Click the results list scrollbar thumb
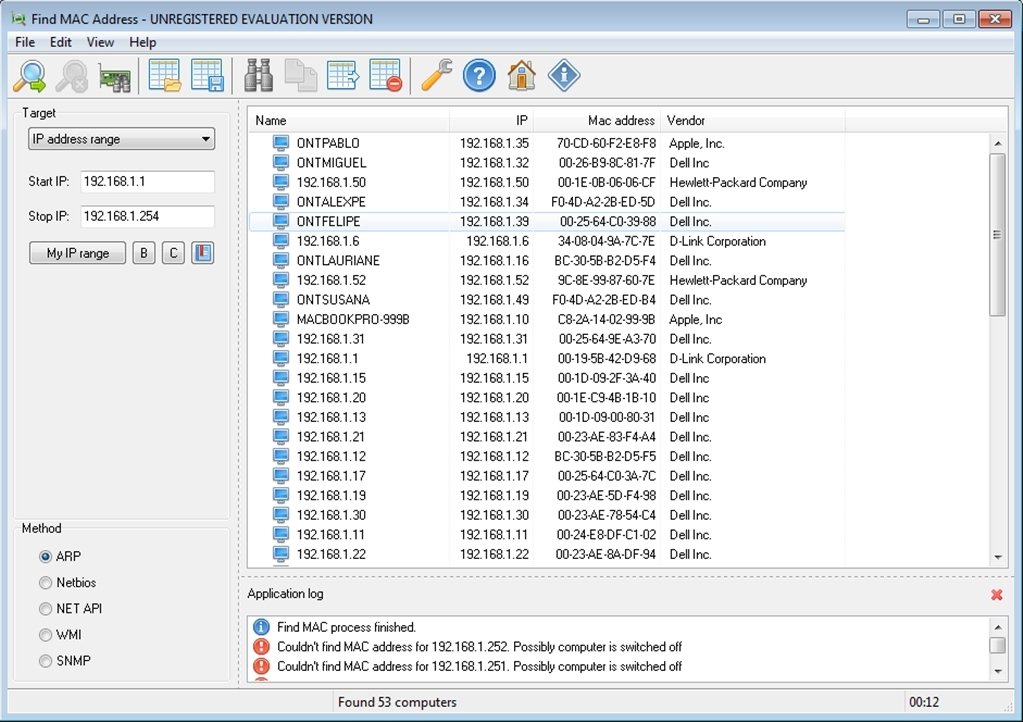Image resolution: width=1023 pixels, height=722 pixels. pos(998,235)
